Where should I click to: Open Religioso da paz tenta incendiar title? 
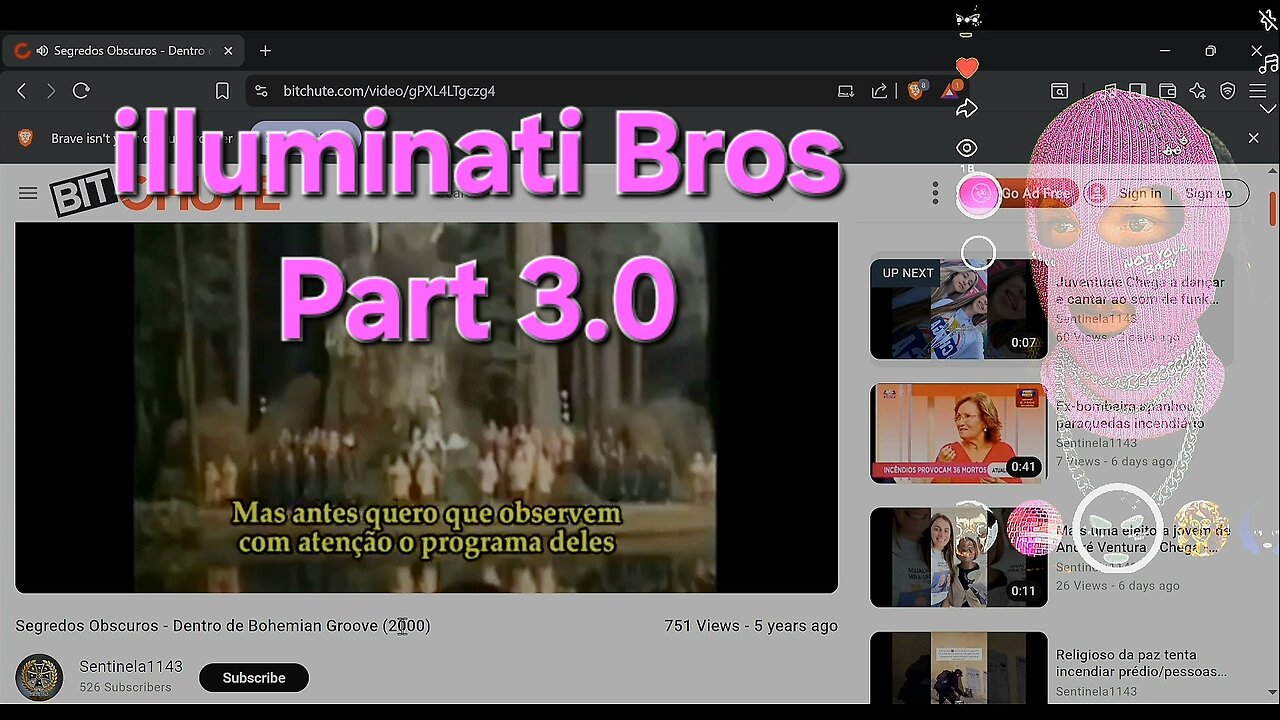click(x=1141, y=663)
